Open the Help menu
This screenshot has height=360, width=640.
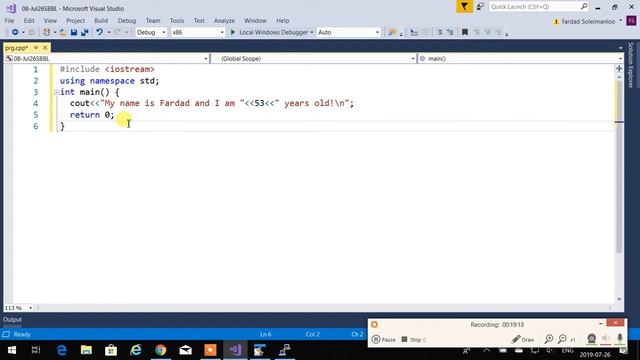point(282,20)
